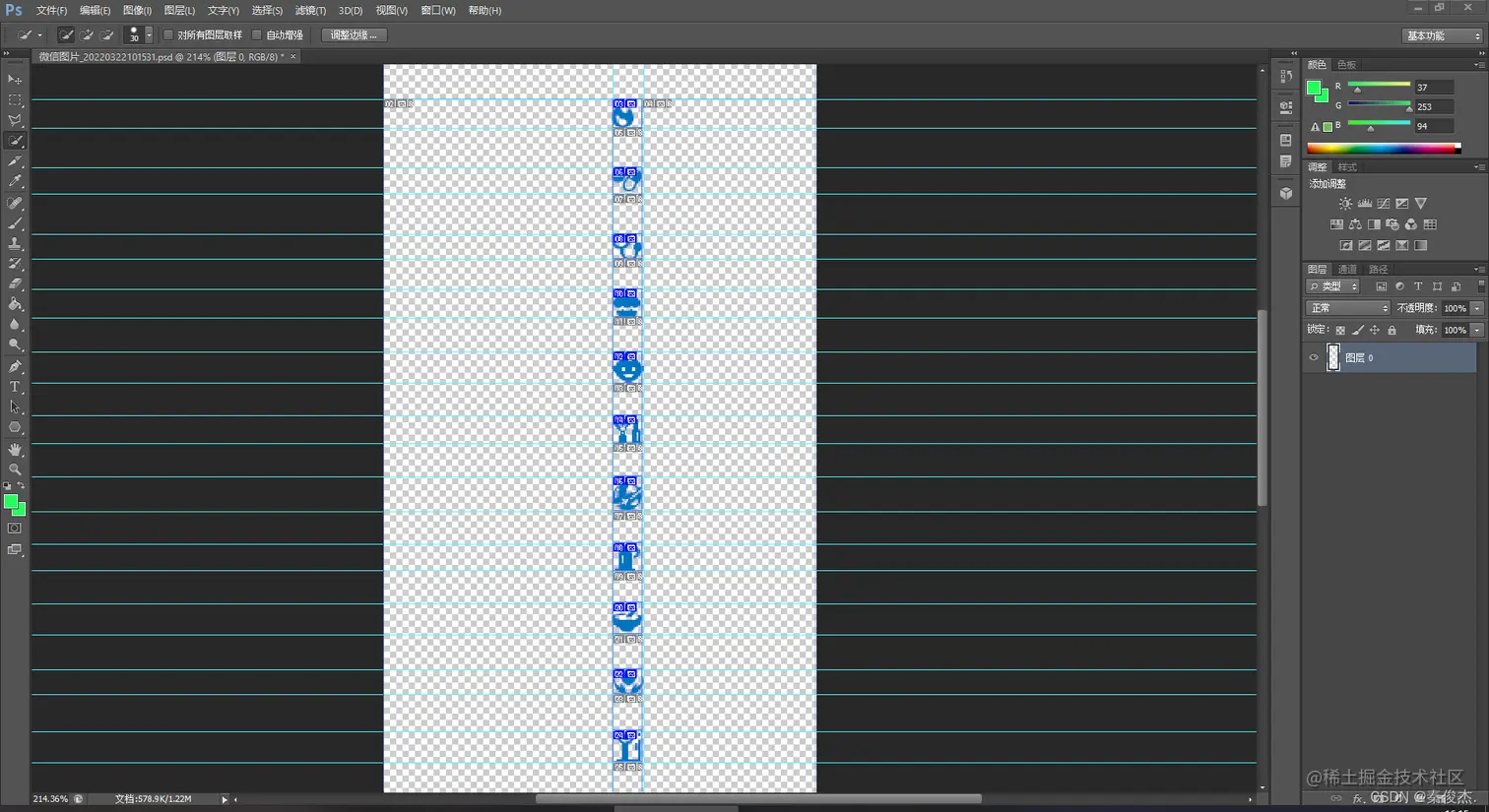Select the History Brush tool
This screenshot has width=1489, height=812.
pyautogui.click(x=15, y=264)
